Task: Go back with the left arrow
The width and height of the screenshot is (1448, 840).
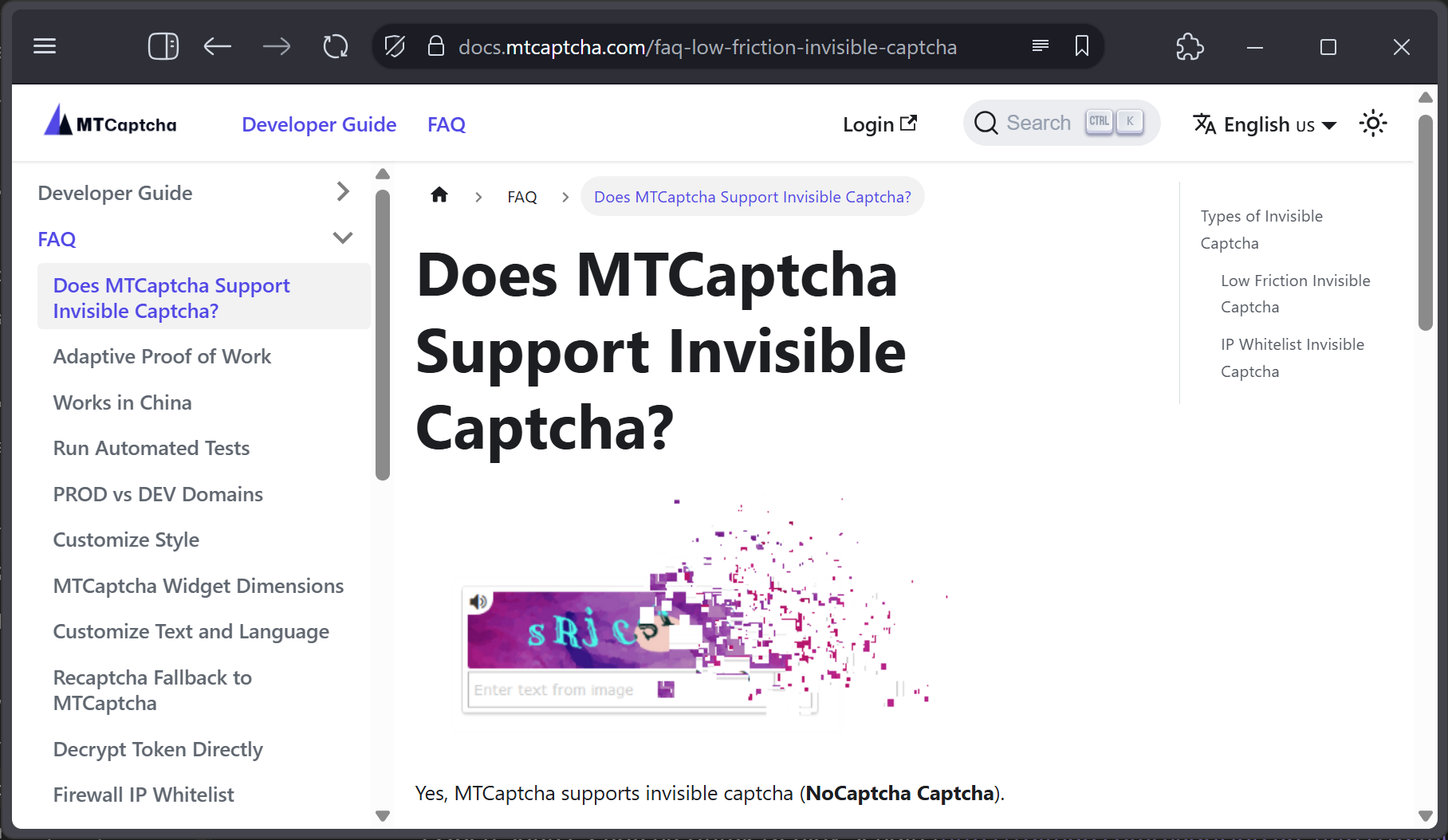Action: click(x=217, y=46)
